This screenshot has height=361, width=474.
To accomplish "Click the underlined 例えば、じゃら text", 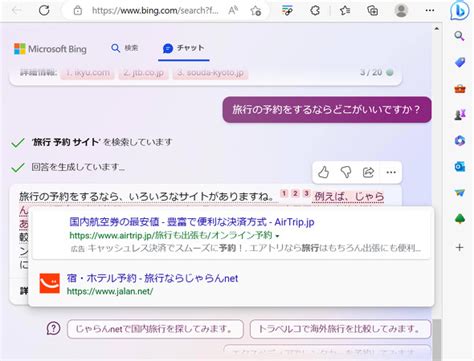I will [349, 197].
